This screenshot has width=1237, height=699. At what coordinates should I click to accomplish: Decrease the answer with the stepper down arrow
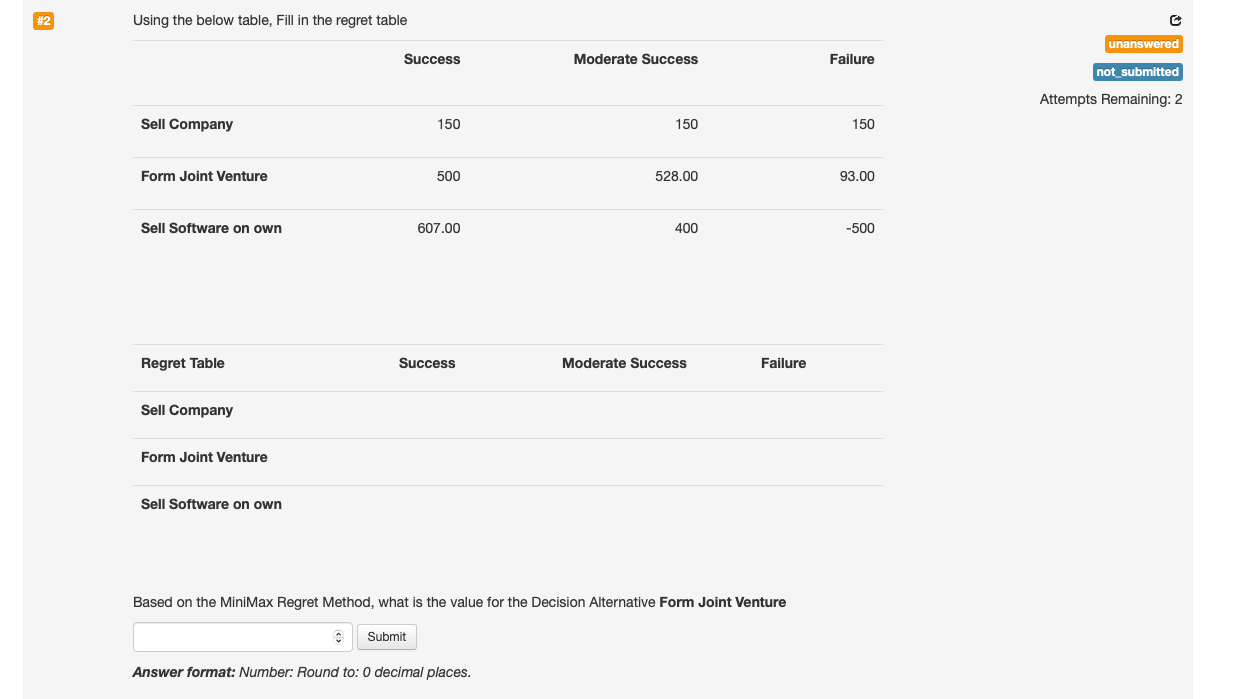[338, 641]
